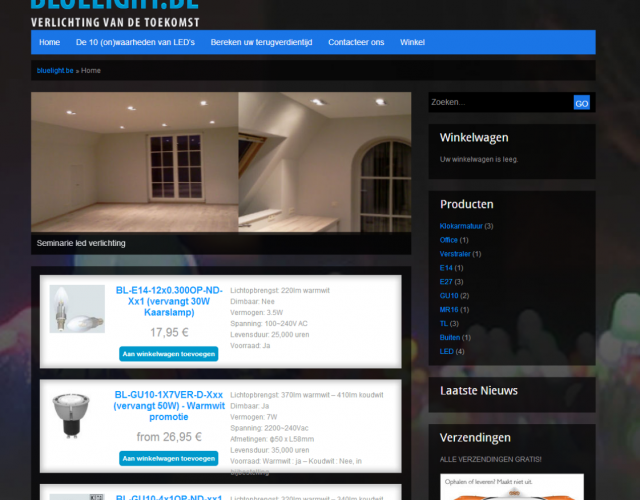
Task: Open BL-GU10-1X7VER-D-Xxx product title
Action: 169,406
